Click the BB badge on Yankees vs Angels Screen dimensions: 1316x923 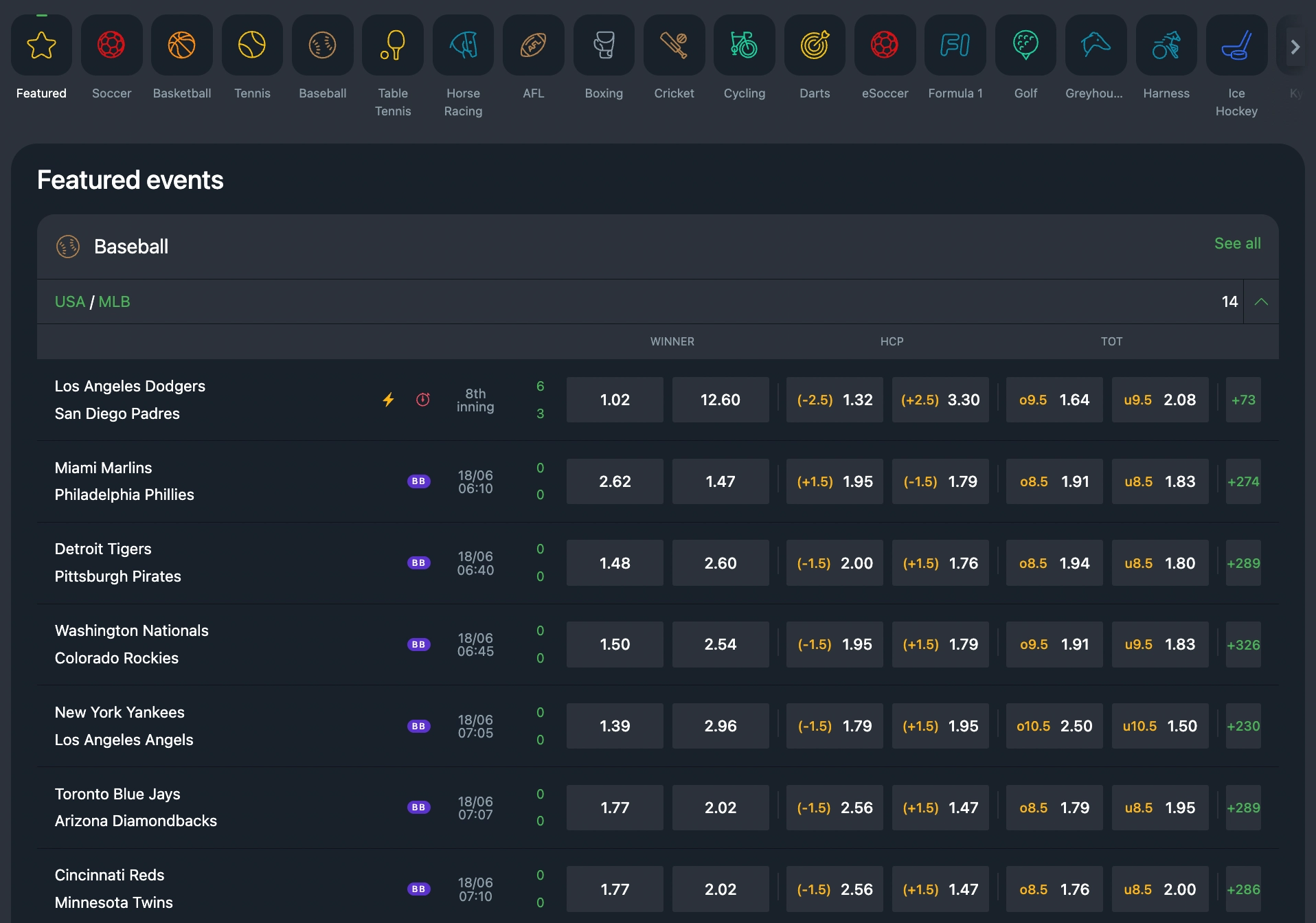tap(419, 726)
